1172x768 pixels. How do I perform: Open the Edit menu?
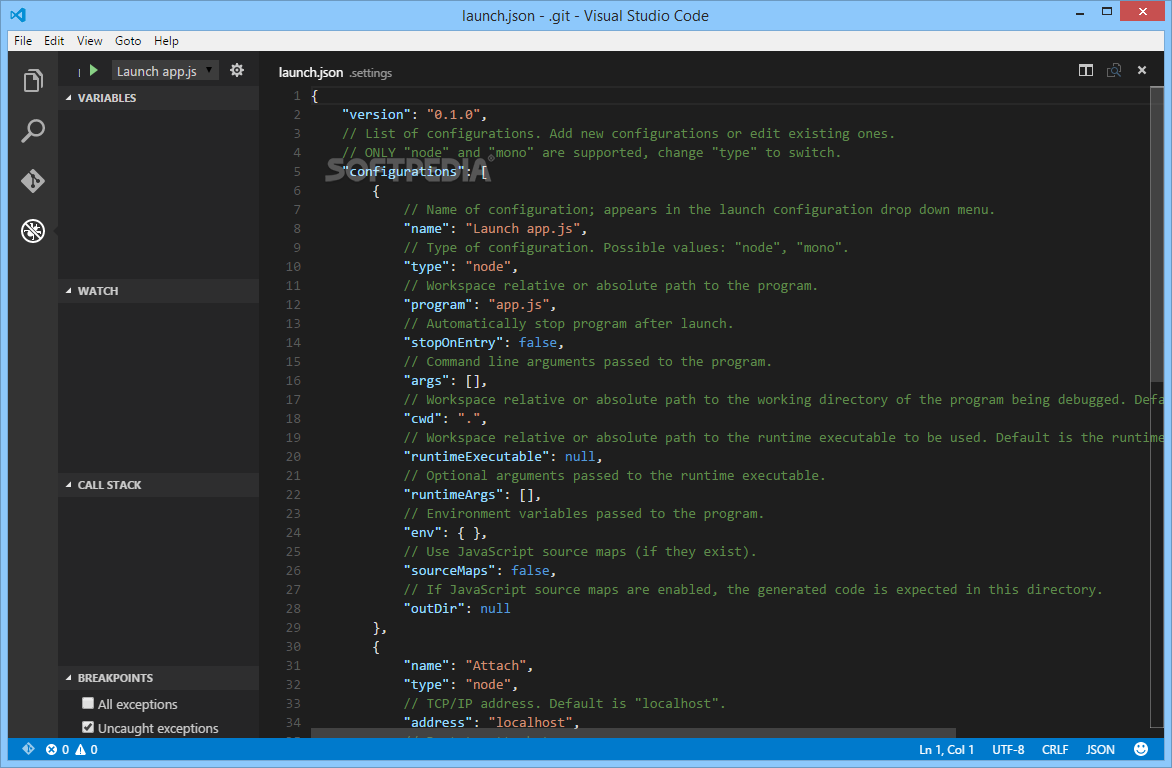pos(54,40)
